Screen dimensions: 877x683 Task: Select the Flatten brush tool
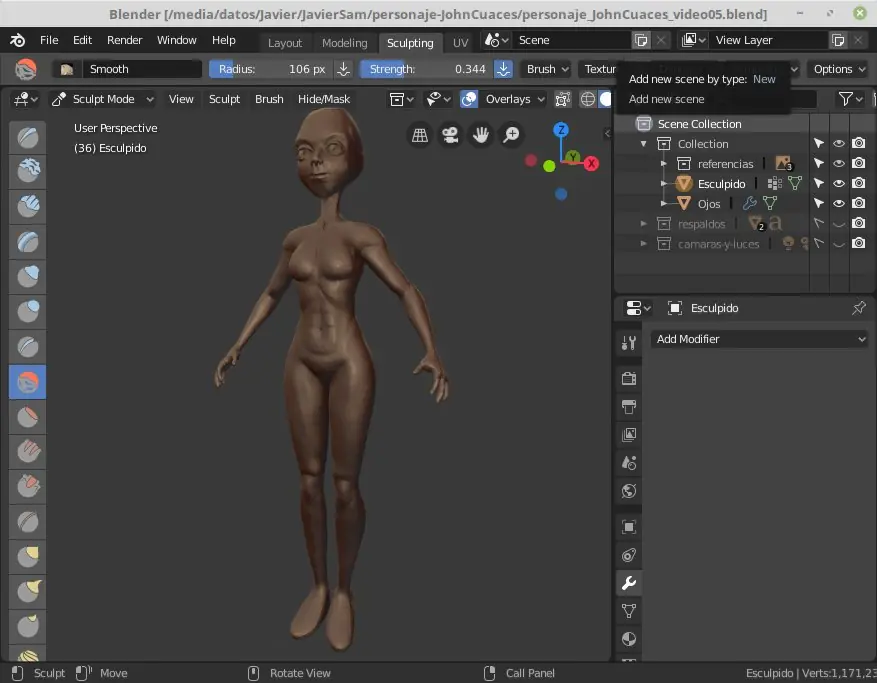click(x=27, y=417)
